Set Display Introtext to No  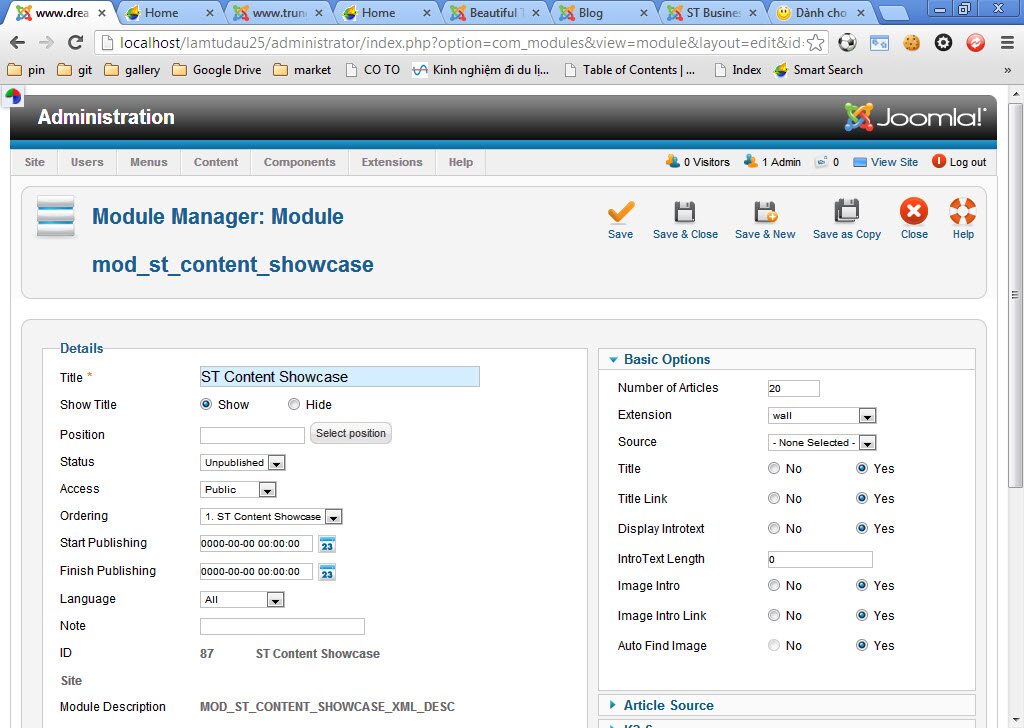tap(774, 529)
